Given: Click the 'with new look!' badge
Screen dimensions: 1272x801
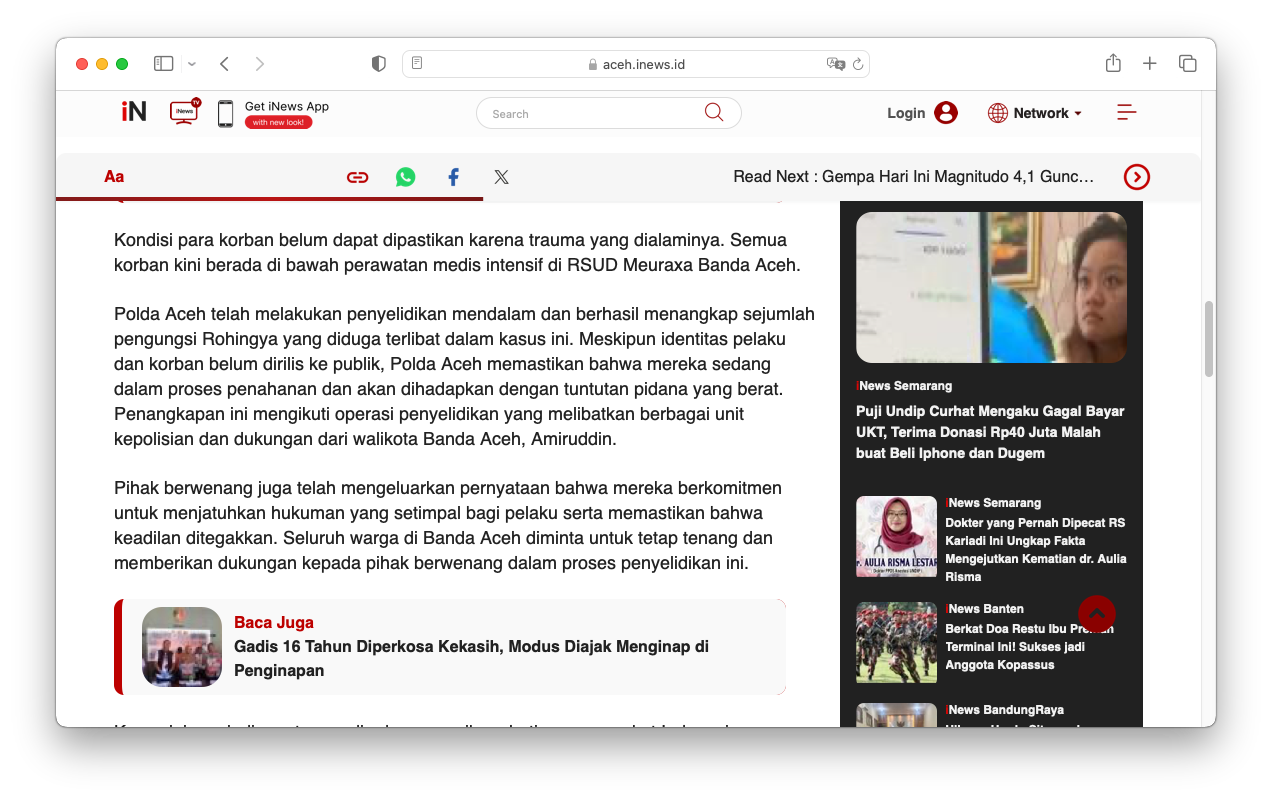Looking at the screenshot, I should pos(279,122).
